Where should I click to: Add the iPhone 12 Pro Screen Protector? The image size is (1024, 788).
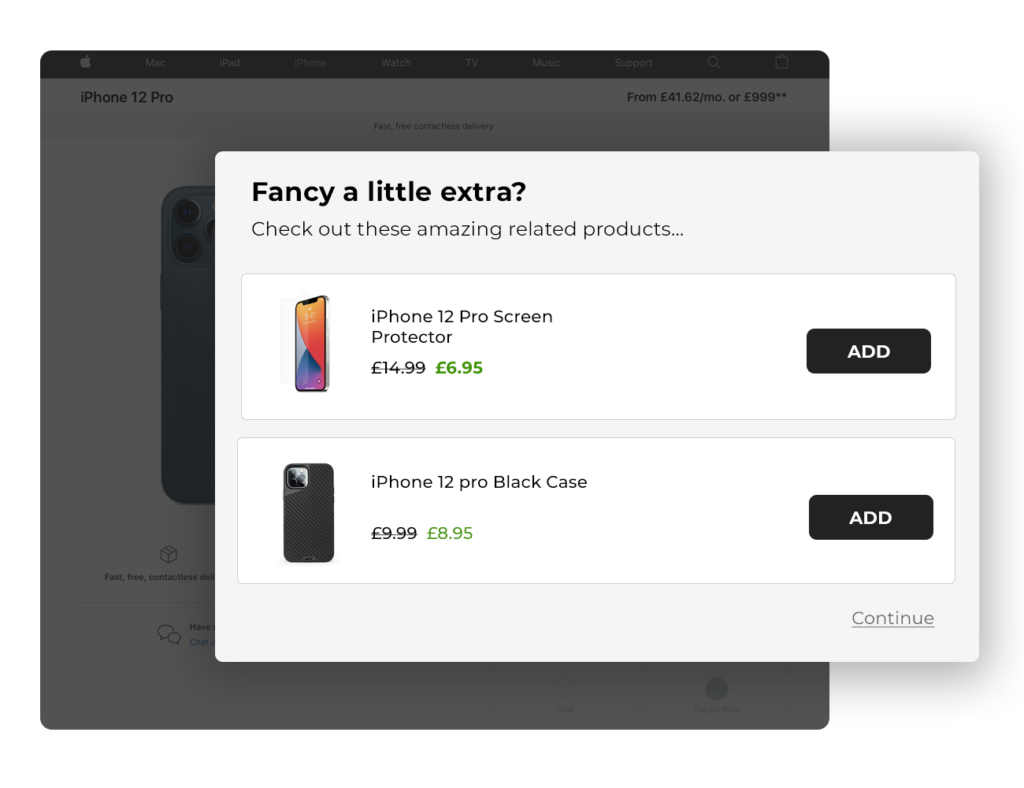868,351
